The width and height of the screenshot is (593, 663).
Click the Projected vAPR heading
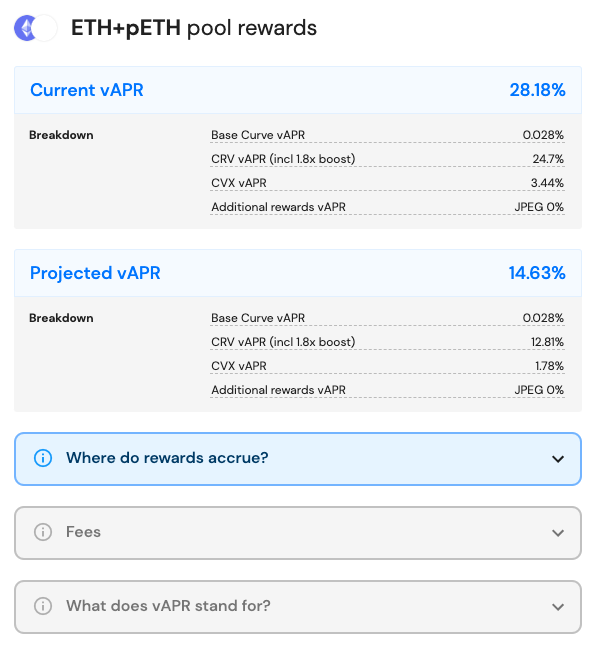coord(95,273)
